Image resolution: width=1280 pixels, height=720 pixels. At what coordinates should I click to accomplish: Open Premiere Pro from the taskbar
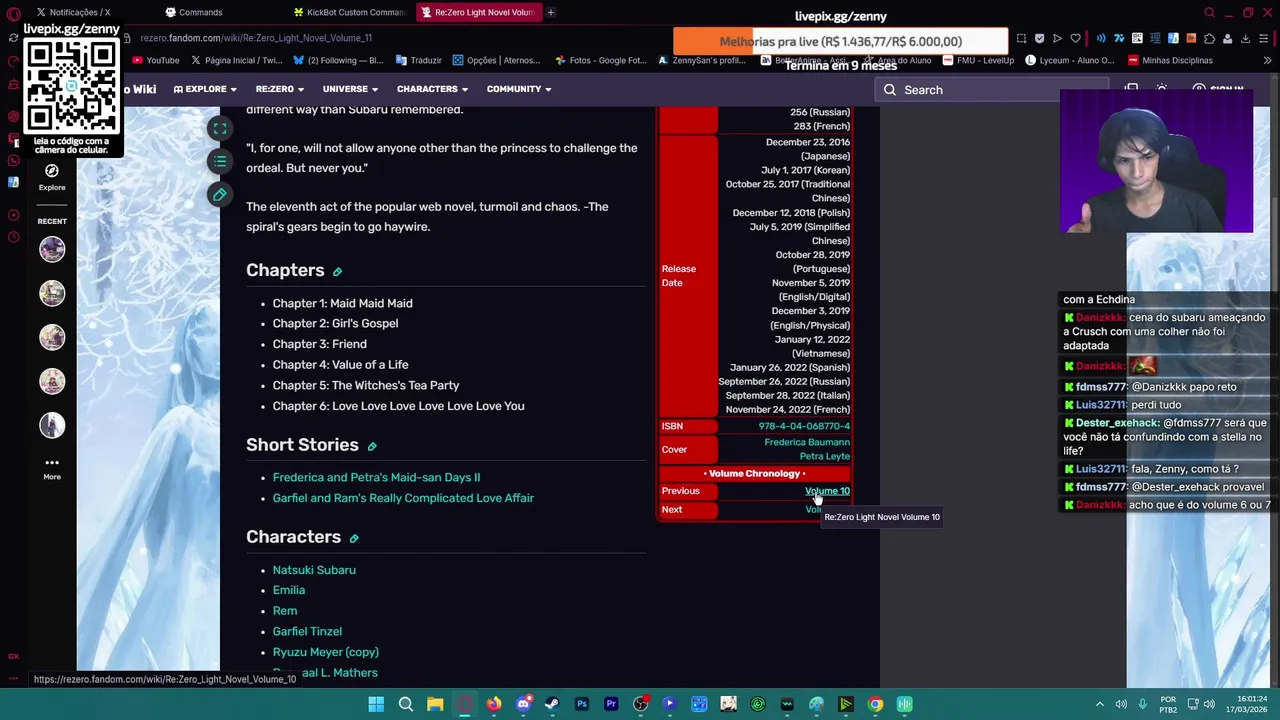tap(611, 704)
